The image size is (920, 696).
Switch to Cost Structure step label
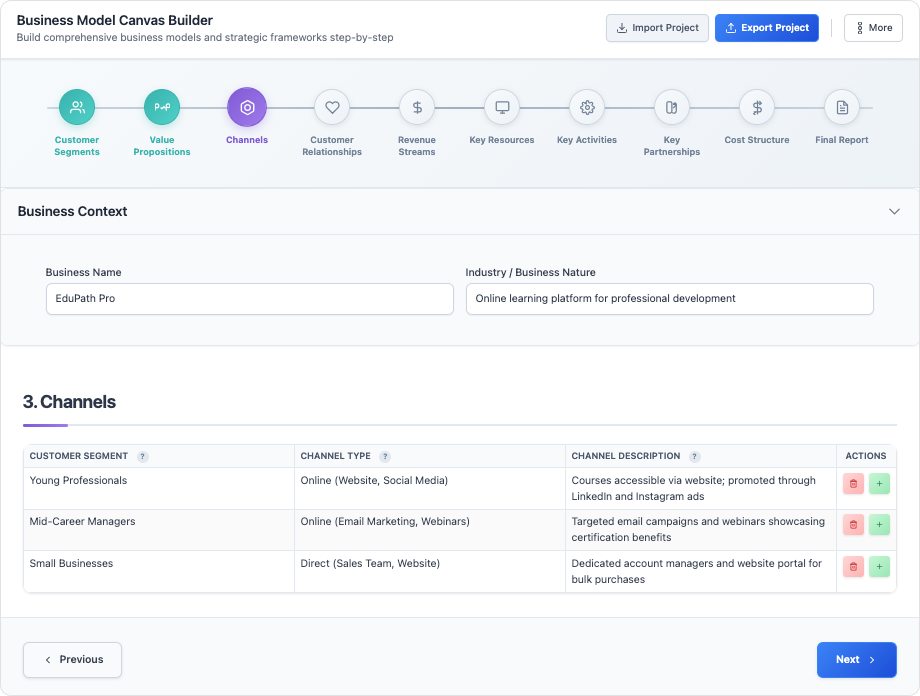click(x=757, y=140)
